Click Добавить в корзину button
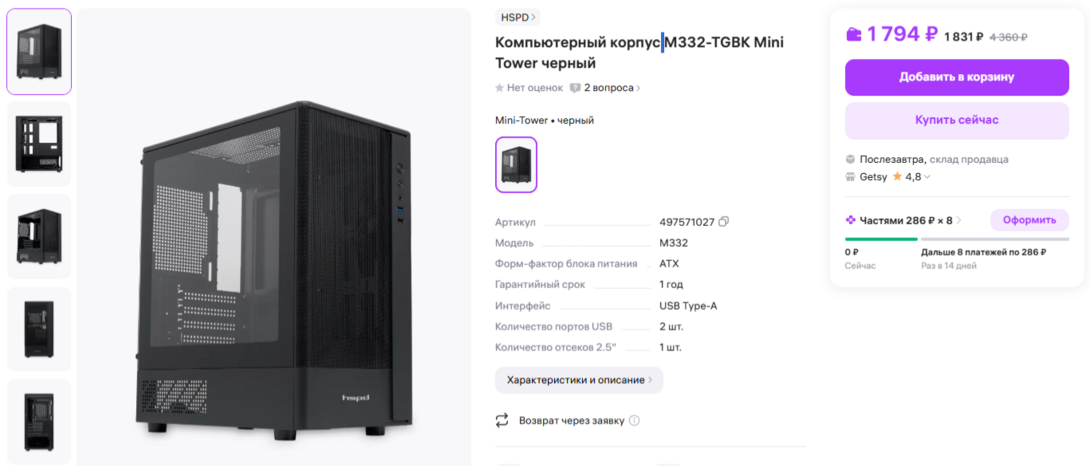Viewport: 1090px width, 466px height. (957, 77)
